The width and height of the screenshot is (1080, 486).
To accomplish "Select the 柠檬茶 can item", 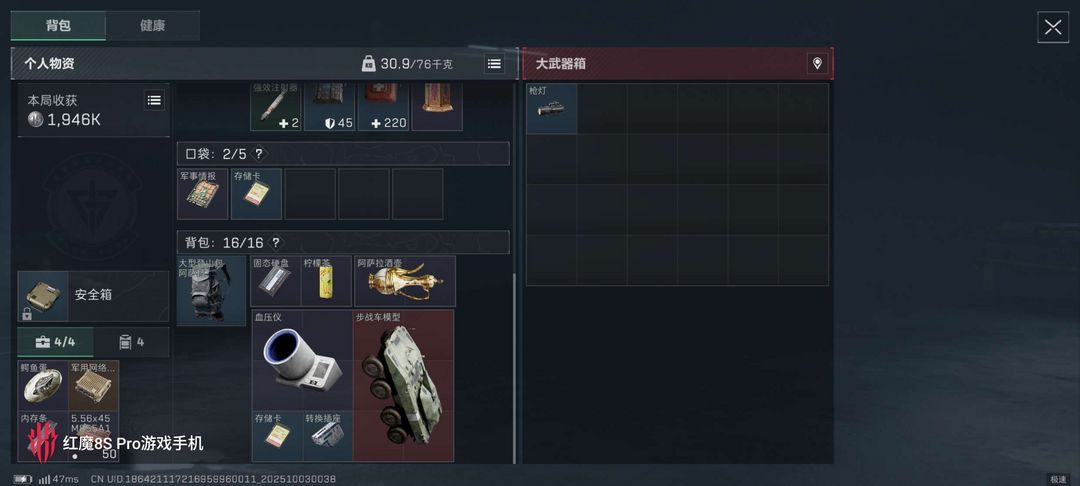I will coord(326,281).
